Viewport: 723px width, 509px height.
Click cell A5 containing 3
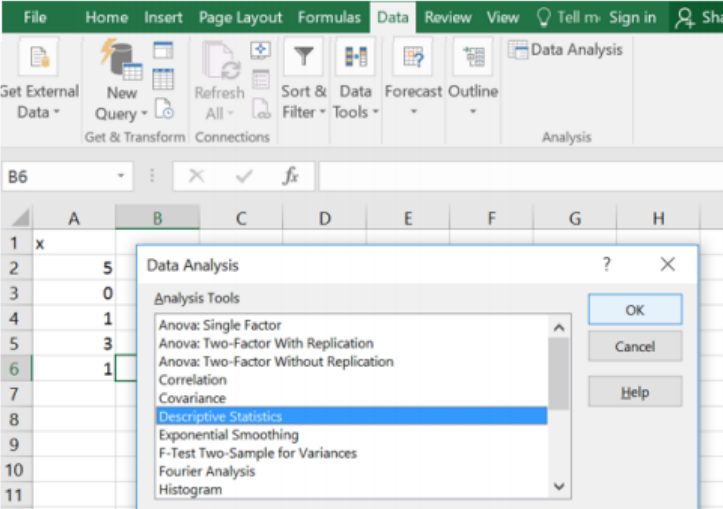pos(74,343)
